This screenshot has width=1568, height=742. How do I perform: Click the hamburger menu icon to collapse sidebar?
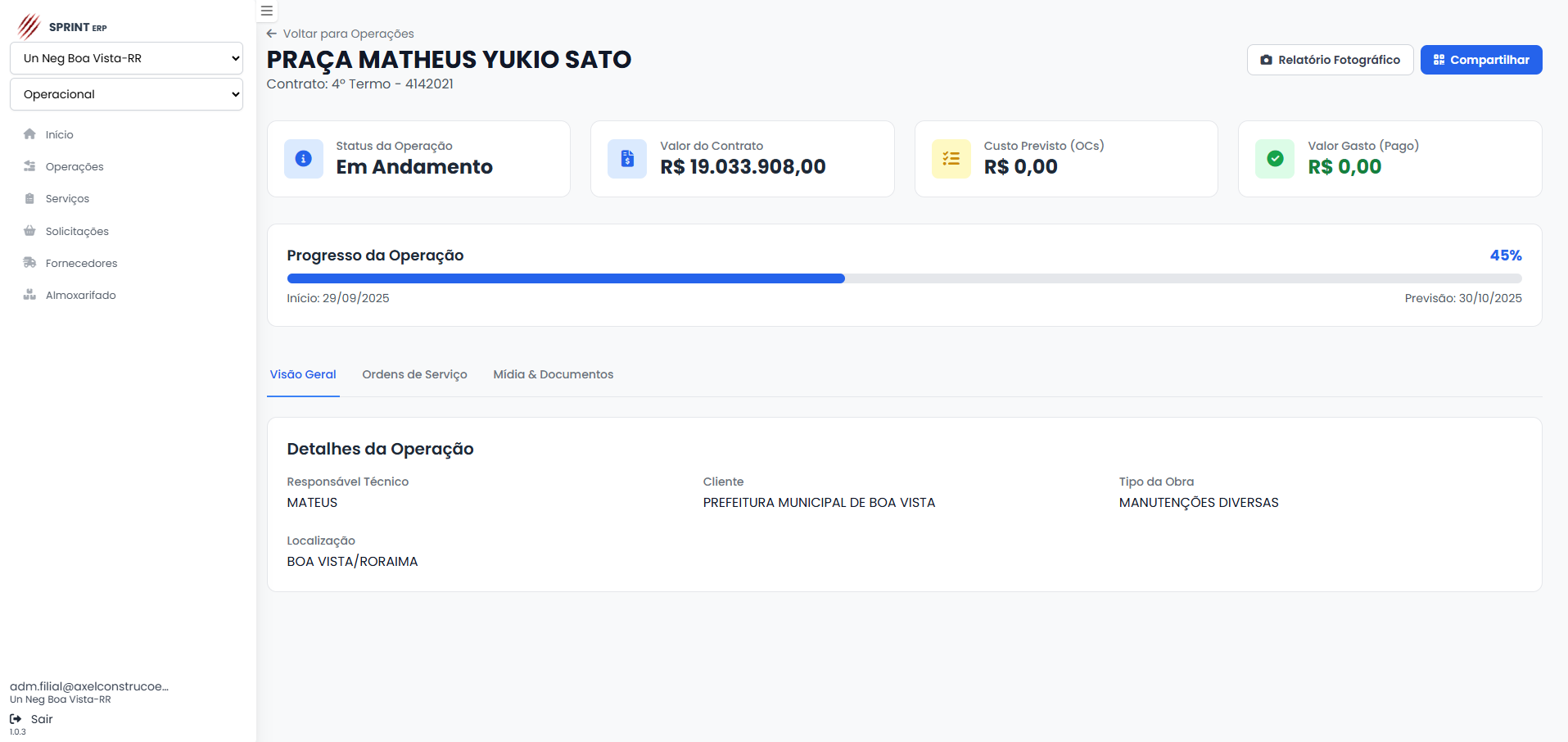pos(267,11)
